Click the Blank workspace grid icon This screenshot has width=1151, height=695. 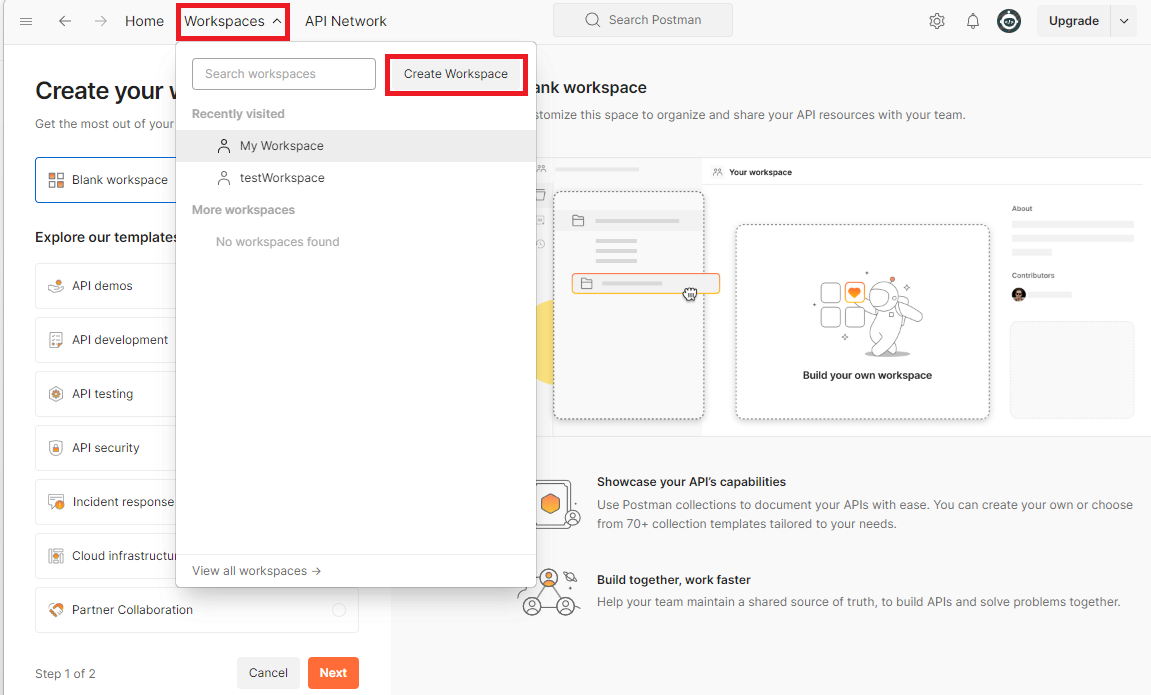point(56,180)
